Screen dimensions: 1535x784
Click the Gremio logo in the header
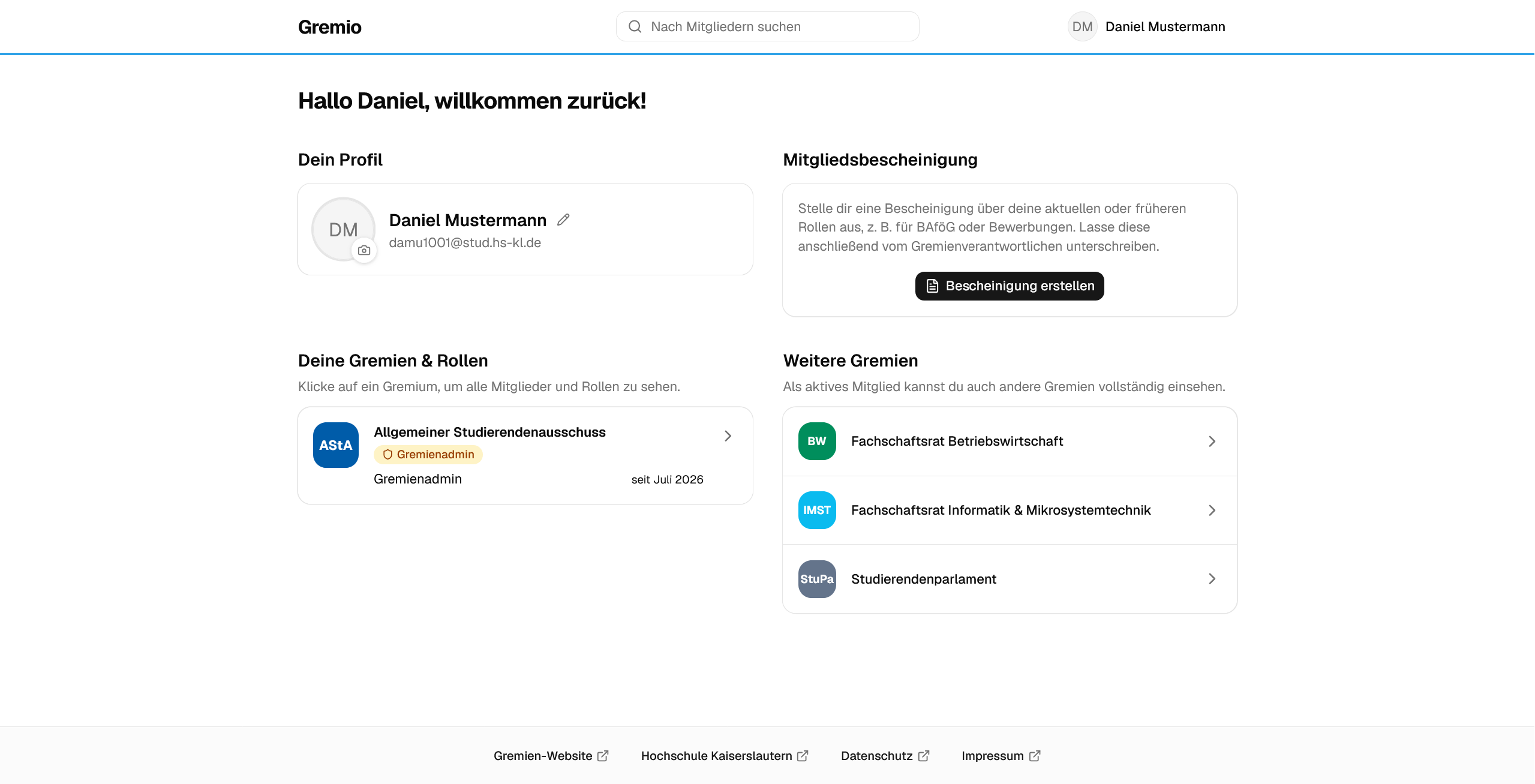pyautogui.click(x=329, y=27)
